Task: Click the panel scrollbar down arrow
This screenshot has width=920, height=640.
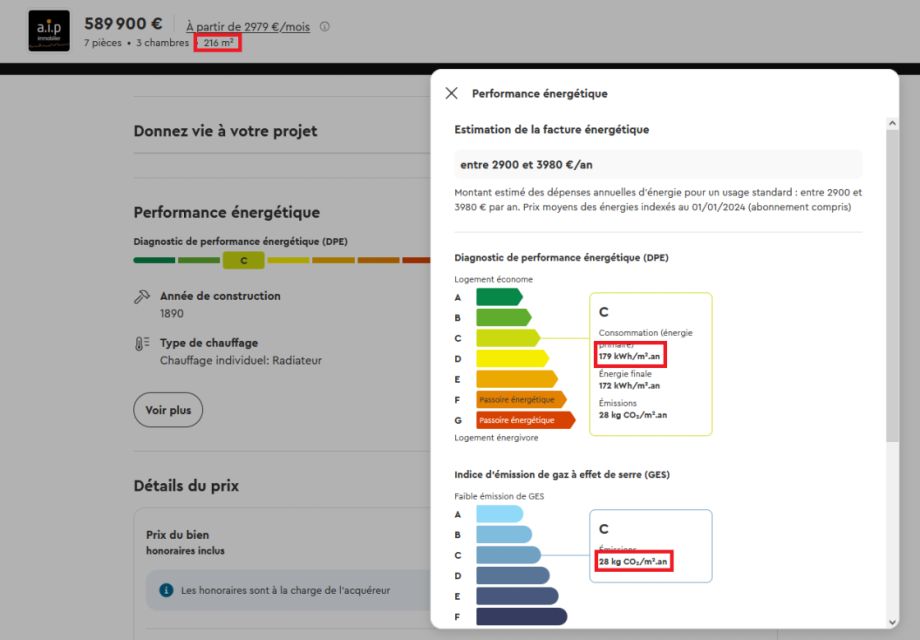Action: (x=892, y=622)
